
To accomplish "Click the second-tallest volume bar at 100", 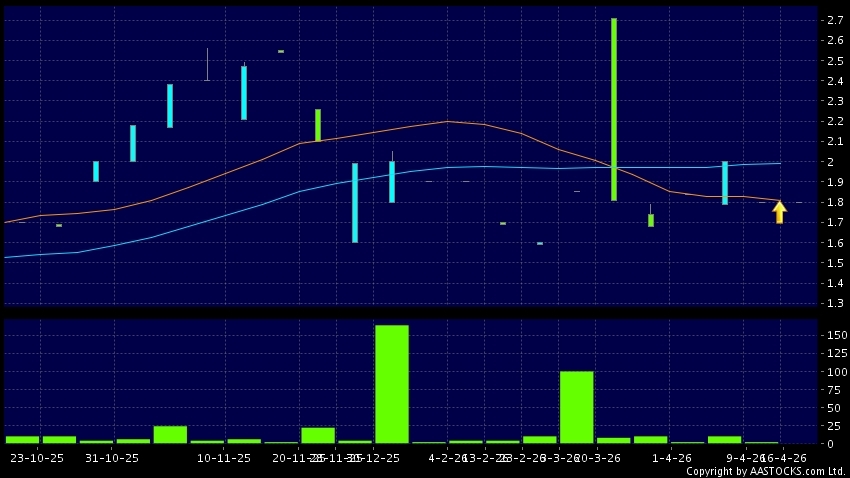I will click(576, 407).
